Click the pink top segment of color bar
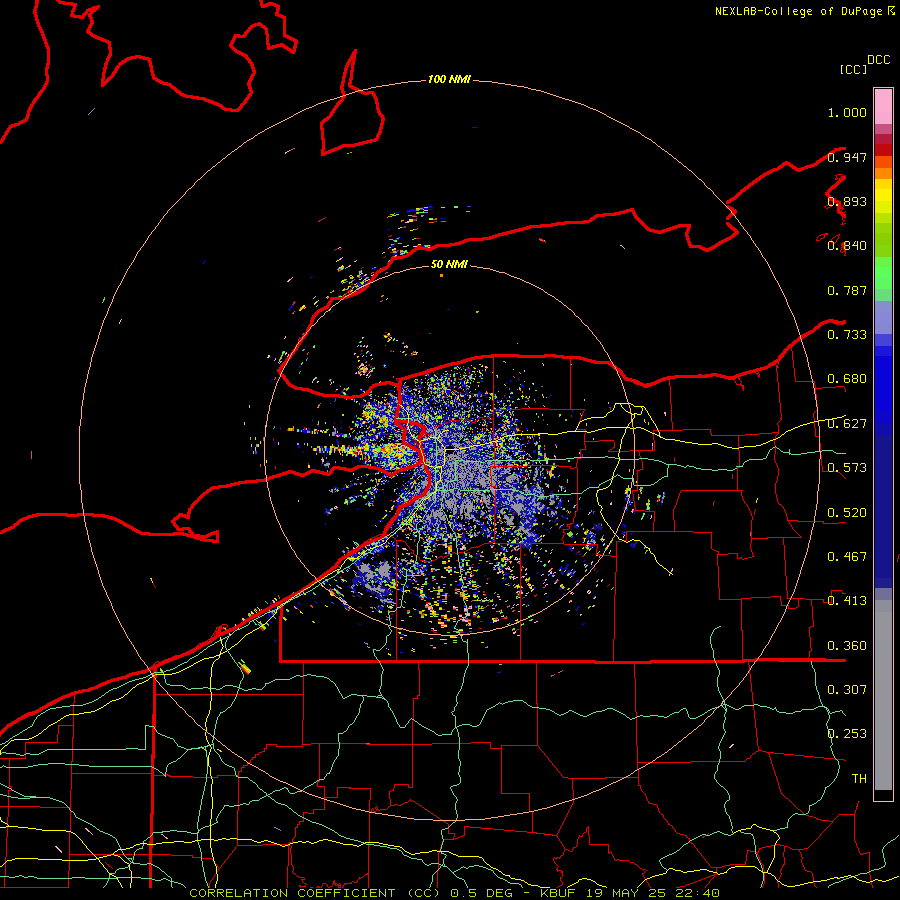This screenshot has width=900, height=900. 883,106
